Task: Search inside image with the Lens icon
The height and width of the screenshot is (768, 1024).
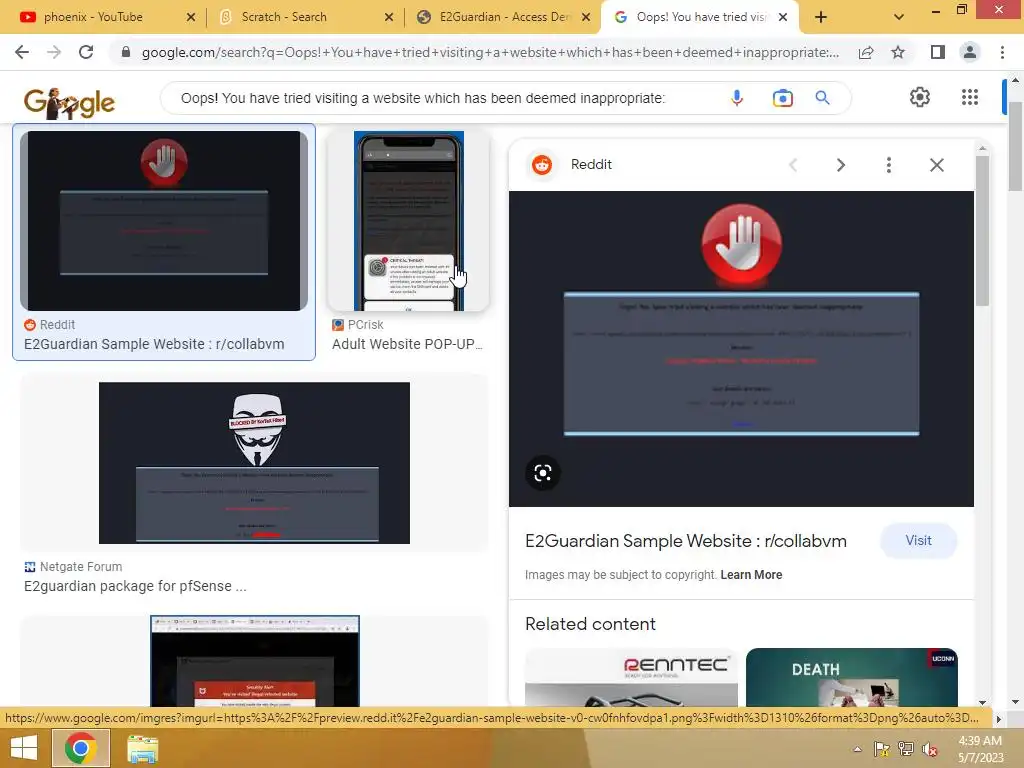Action: (543, 473)
